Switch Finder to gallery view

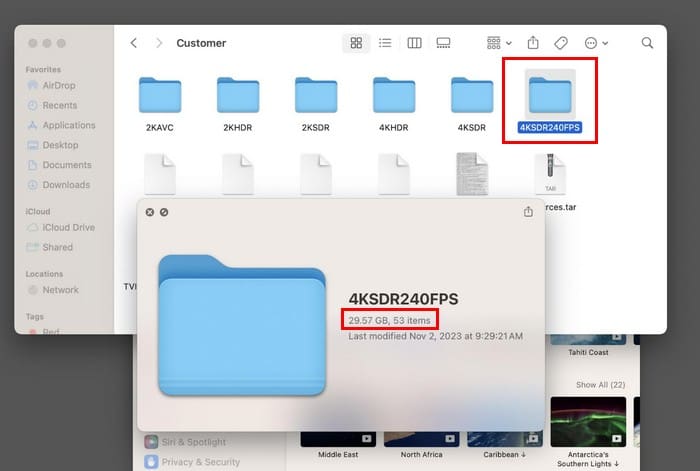pyautogui.click(x=444, y=43)
